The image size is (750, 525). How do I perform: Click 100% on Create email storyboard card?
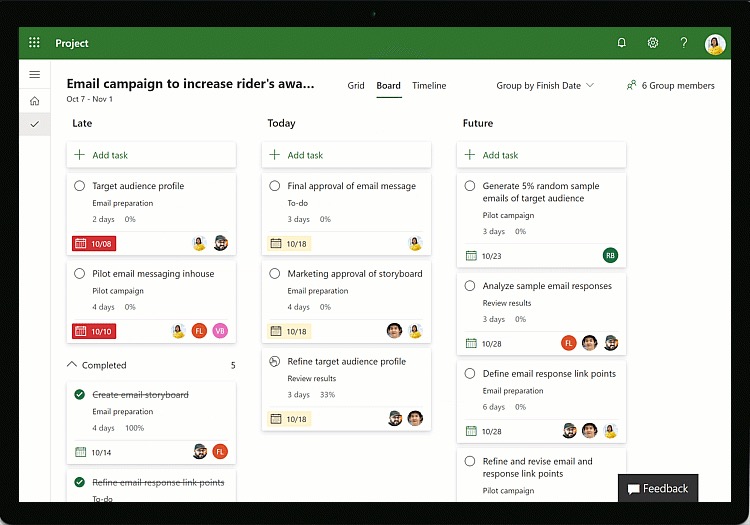134,428
